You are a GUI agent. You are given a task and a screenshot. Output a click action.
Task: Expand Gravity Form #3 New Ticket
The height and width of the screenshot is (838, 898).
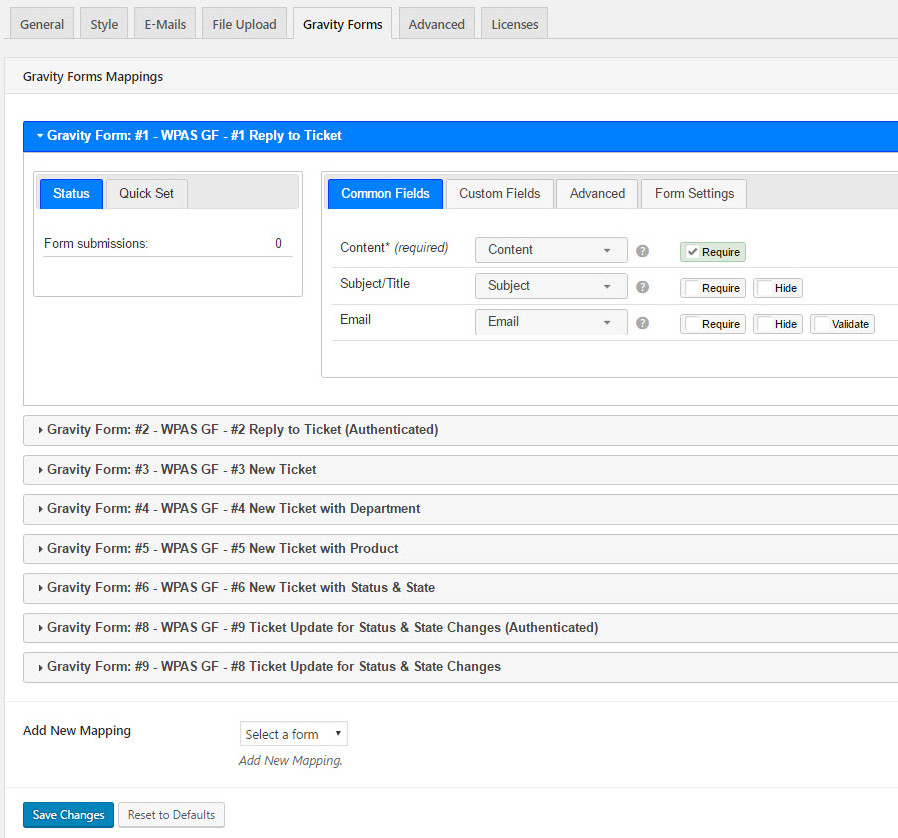pyautogui.click(x=460, y=470)
